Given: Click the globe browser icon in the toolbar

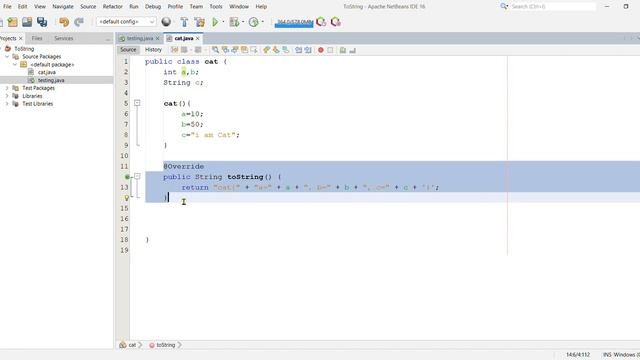Looking at the screenshot, I should click(x=166, y=22).
